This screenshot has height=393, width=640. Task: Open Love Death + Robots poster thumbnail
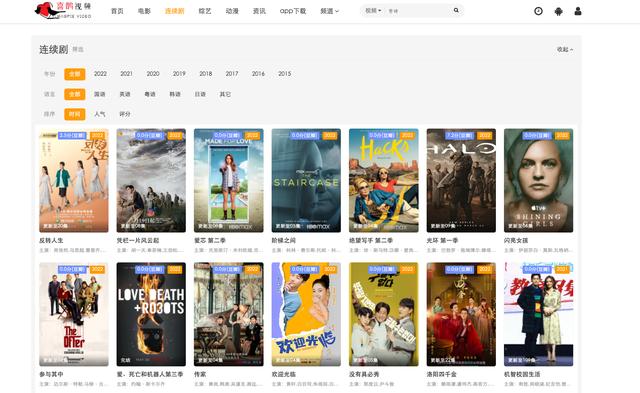pyautogui.click(x=151, y=314)
